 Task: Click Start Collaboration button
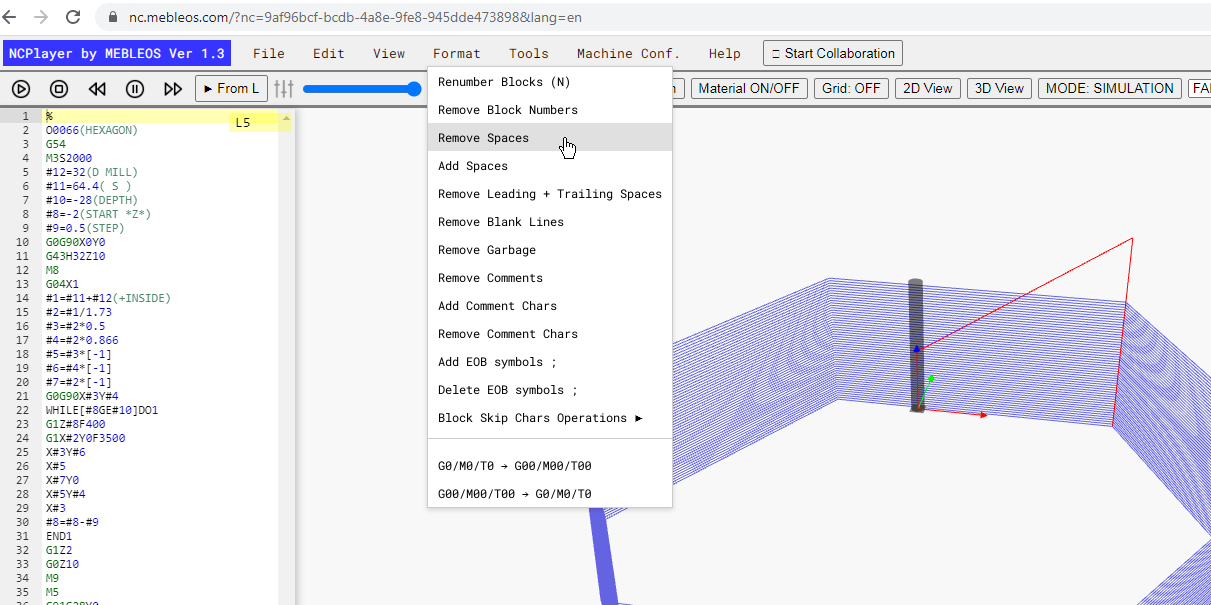833,53
